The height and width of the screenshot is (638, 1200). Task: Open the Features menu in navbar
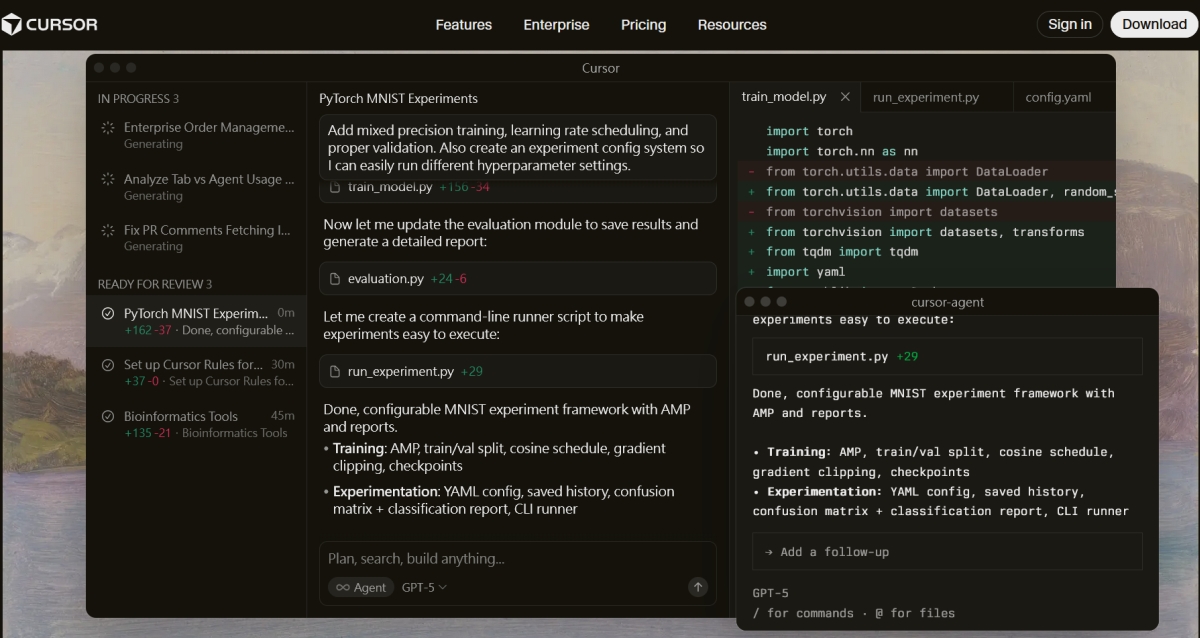463,25
